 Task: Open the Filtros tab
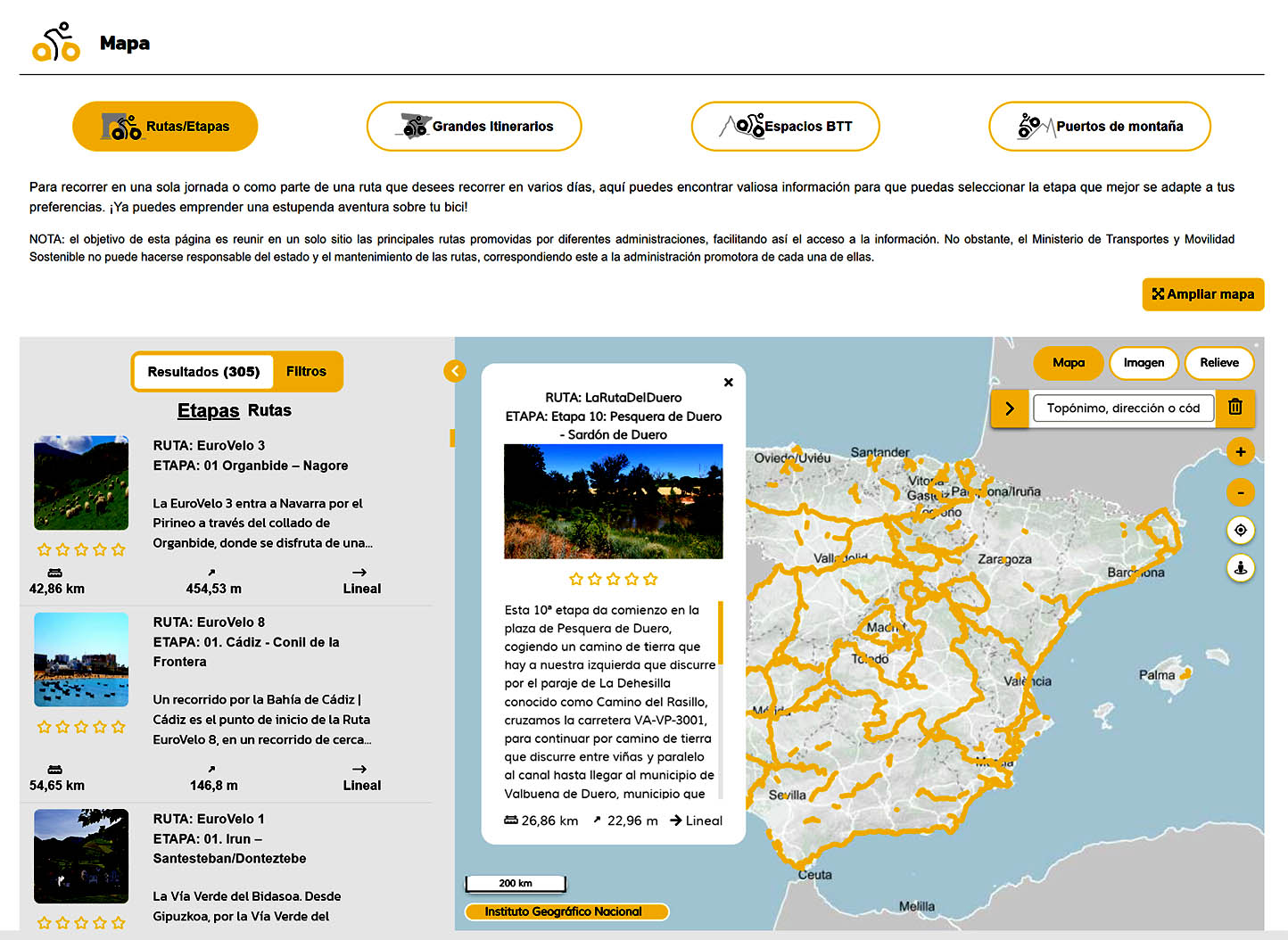[306, 372]
